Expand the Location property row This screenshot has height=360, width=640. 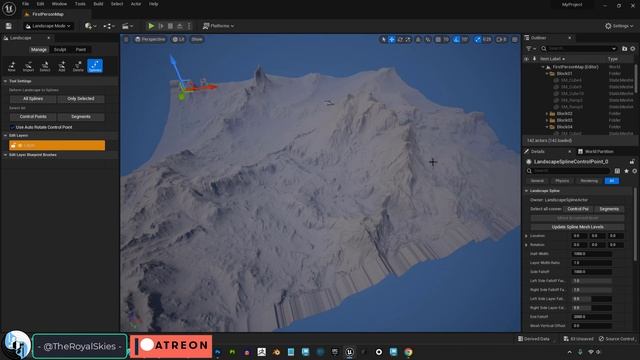(x=527, y=236)
